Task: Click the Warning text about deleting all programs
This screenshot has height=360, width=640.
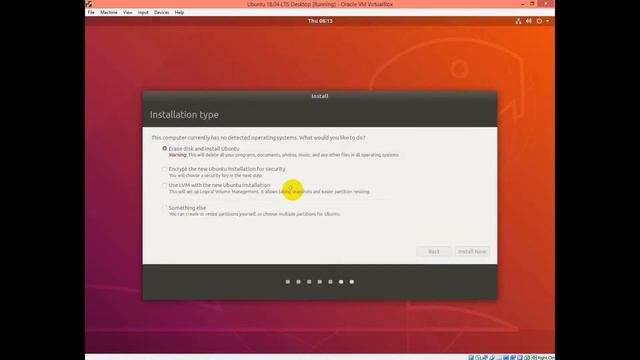Action: point(284,155)
